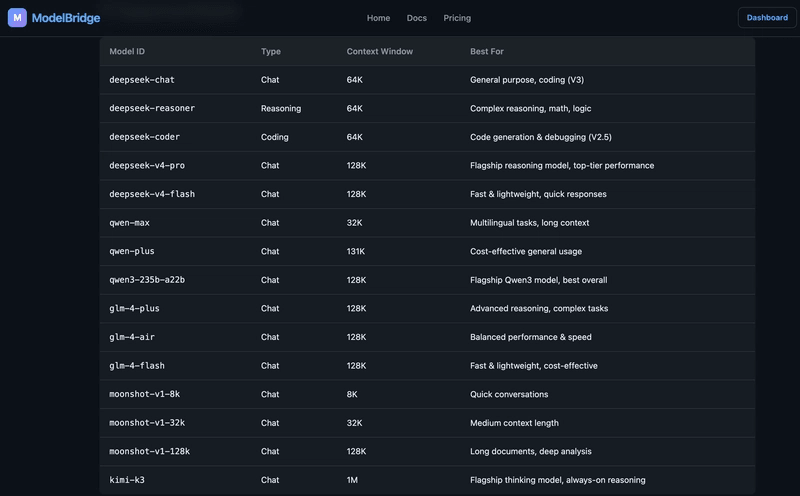
Task: Click "Complex reasoning, math, logic" description
Action: point(531,108)
